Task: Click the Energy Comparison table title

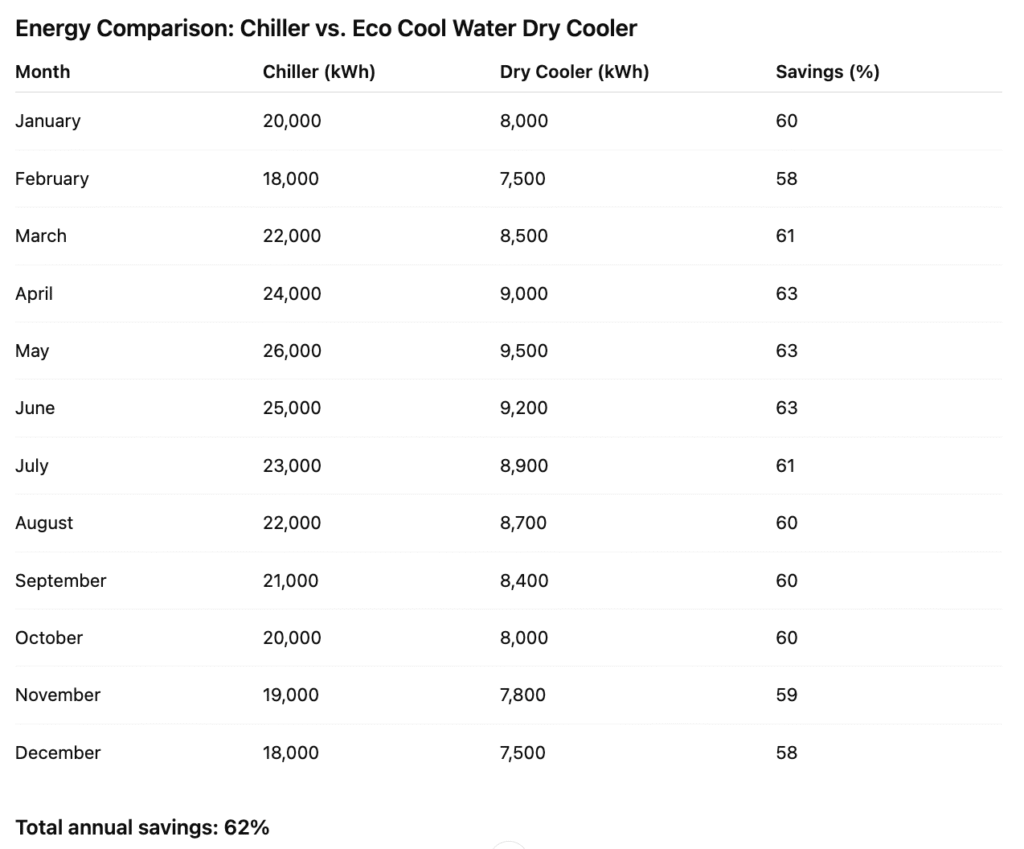Action: click(x=326, y=28)
